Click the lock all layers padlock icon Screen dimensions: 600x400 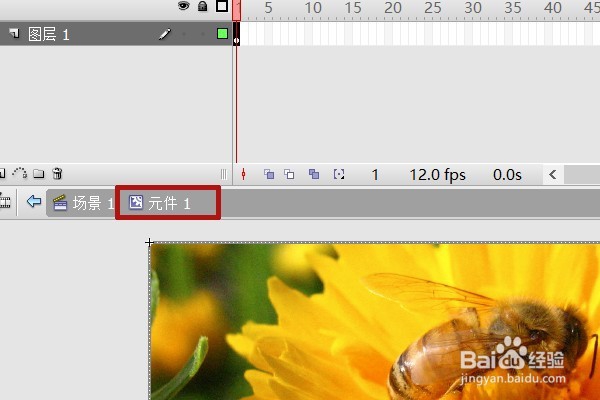202,6
